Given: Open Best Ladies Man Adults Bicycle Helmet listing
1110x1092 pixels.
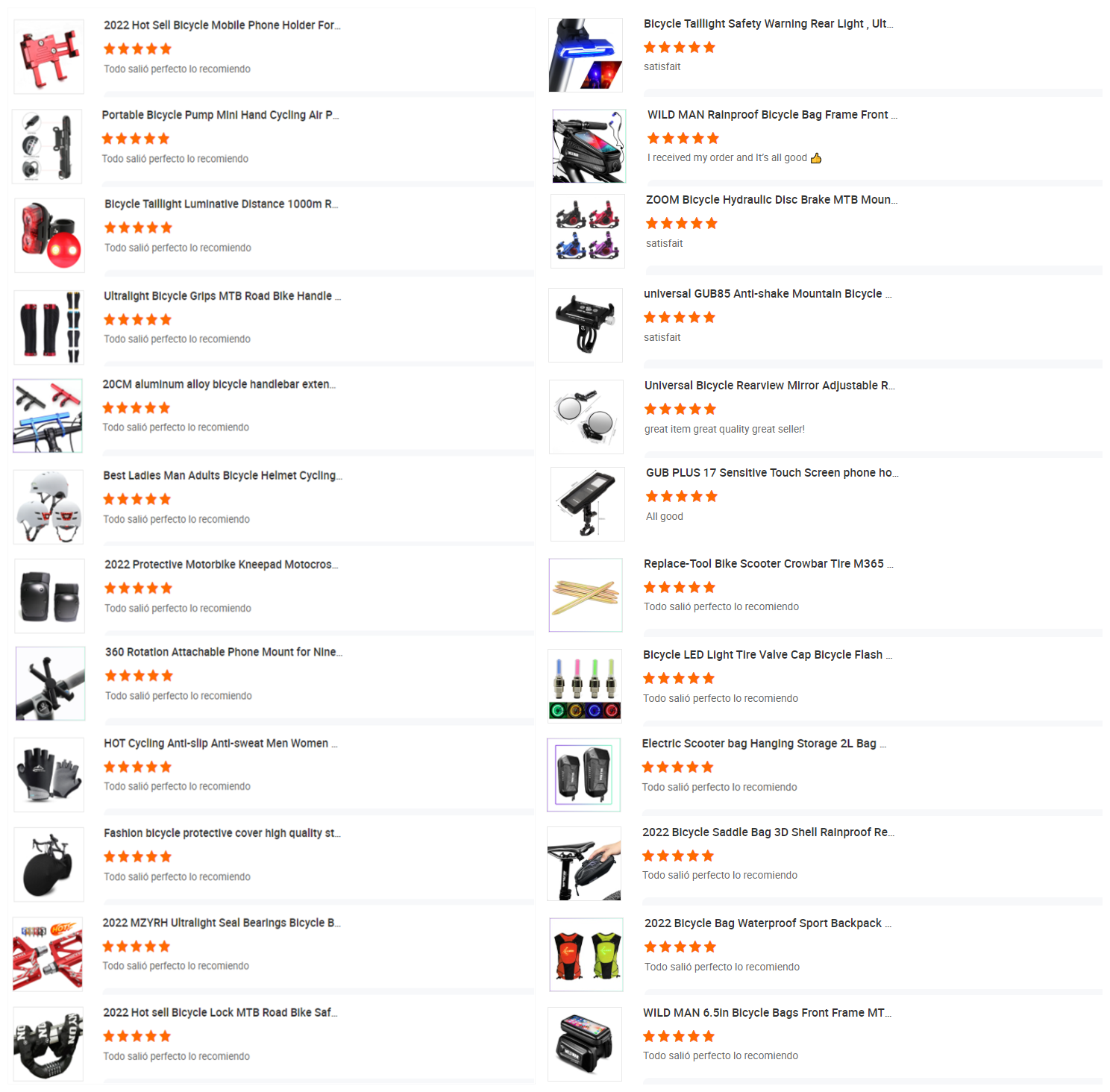Looking at the screenshot, I should (x=222, y=476).
